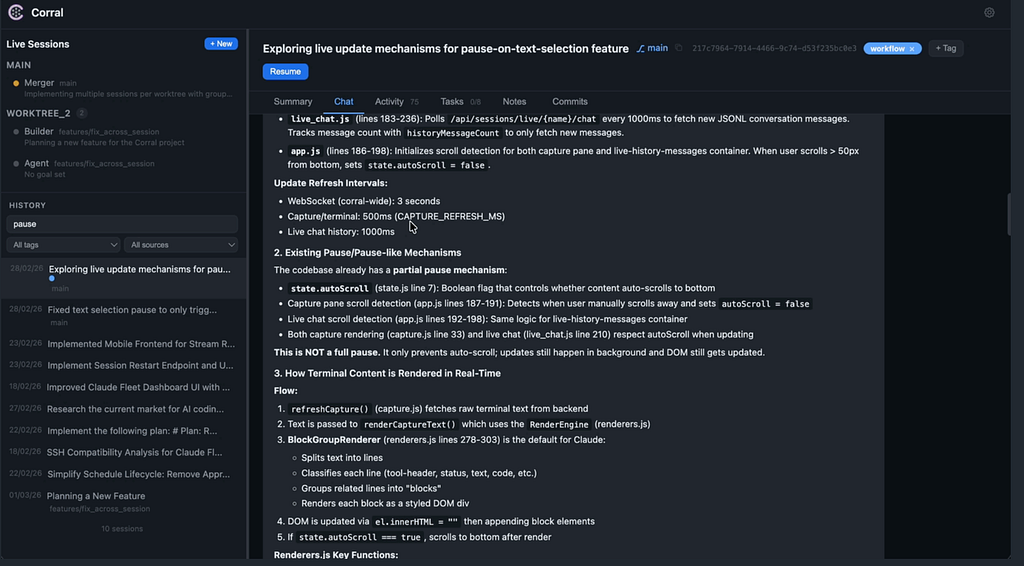Viewport: 1024px width, 566px height.
Task: Create a session with + New button
Action: click(221, 44)
